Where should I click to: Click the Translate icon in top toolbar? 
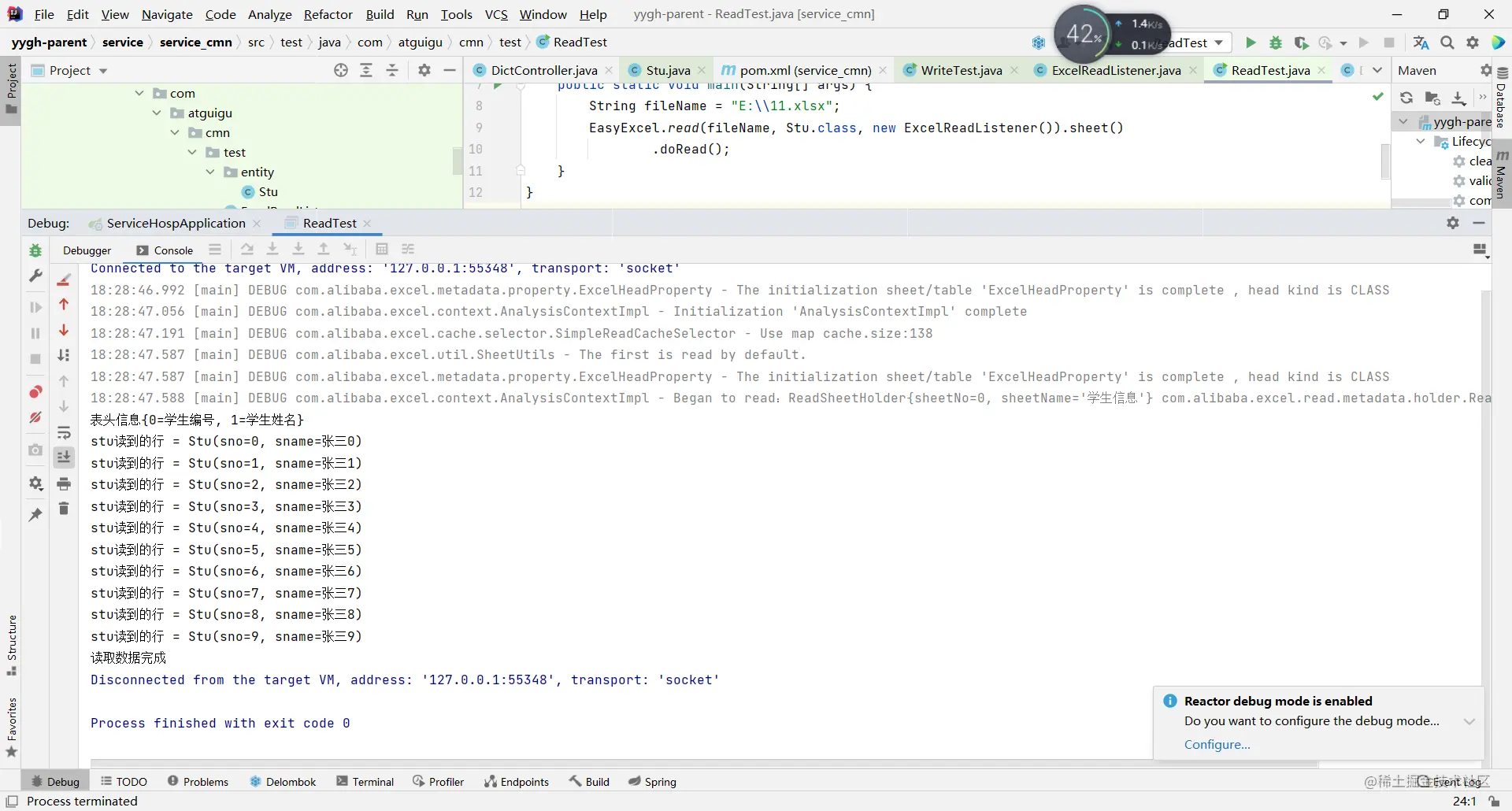click(1421, 43)
